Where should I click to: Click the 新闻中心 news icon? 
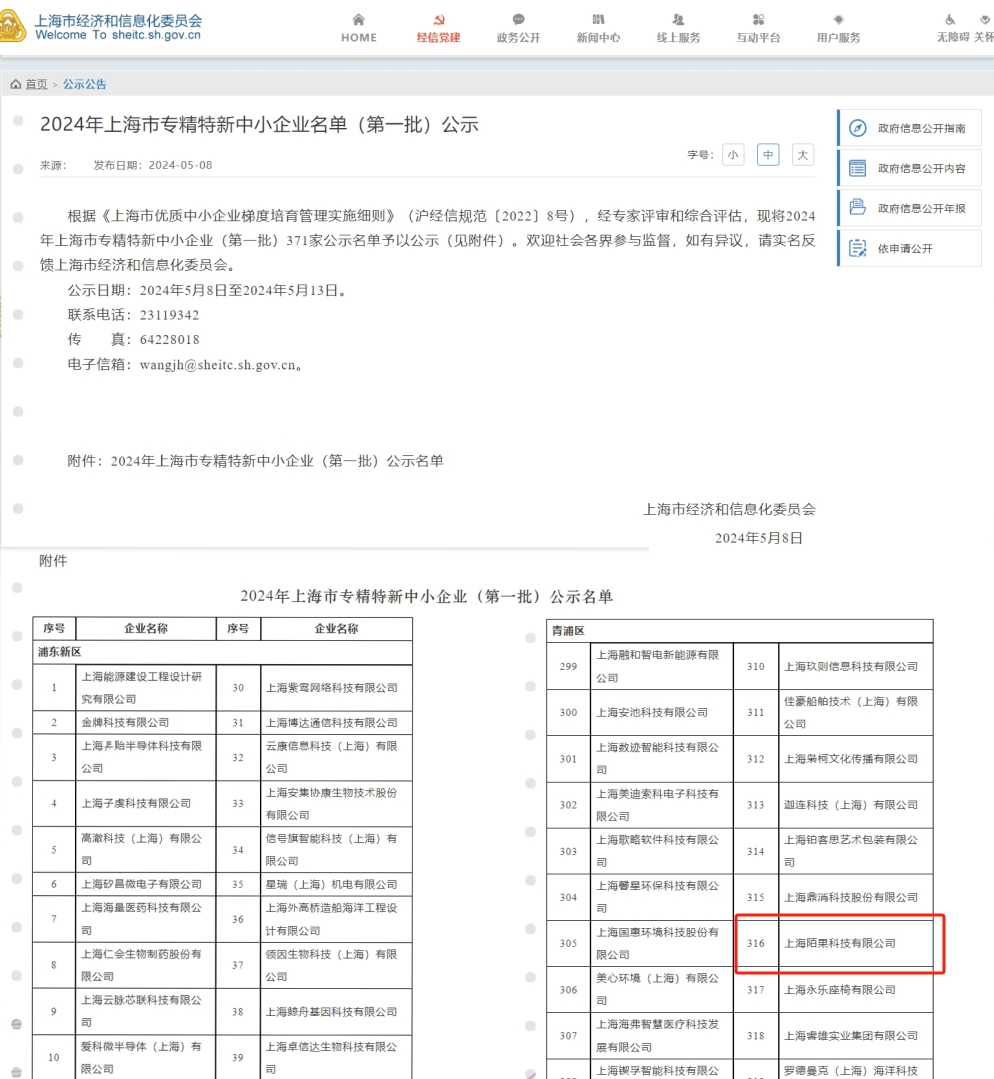click(x=598, y=19)
